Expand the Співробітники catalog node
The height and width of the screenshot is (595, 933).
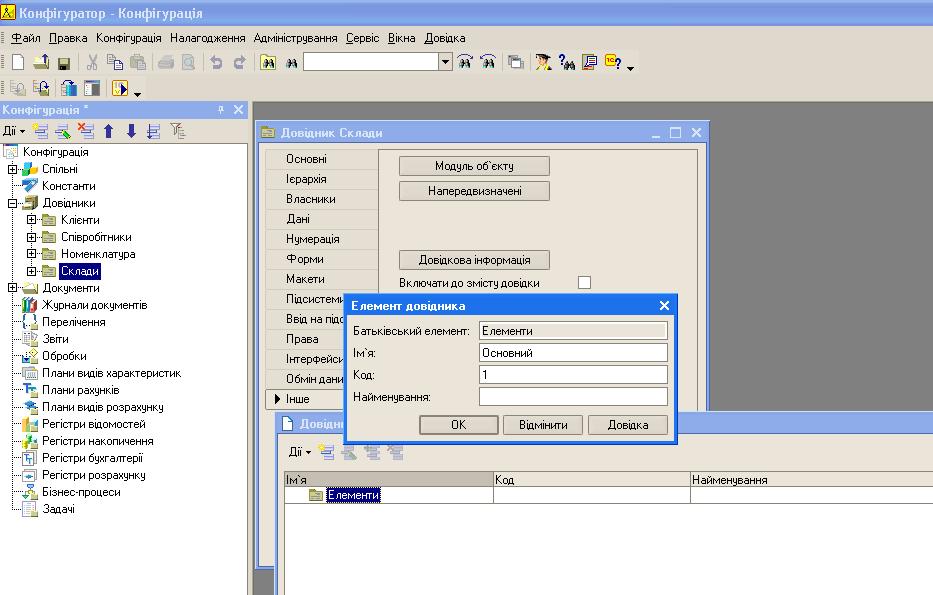tap(31, 237)
